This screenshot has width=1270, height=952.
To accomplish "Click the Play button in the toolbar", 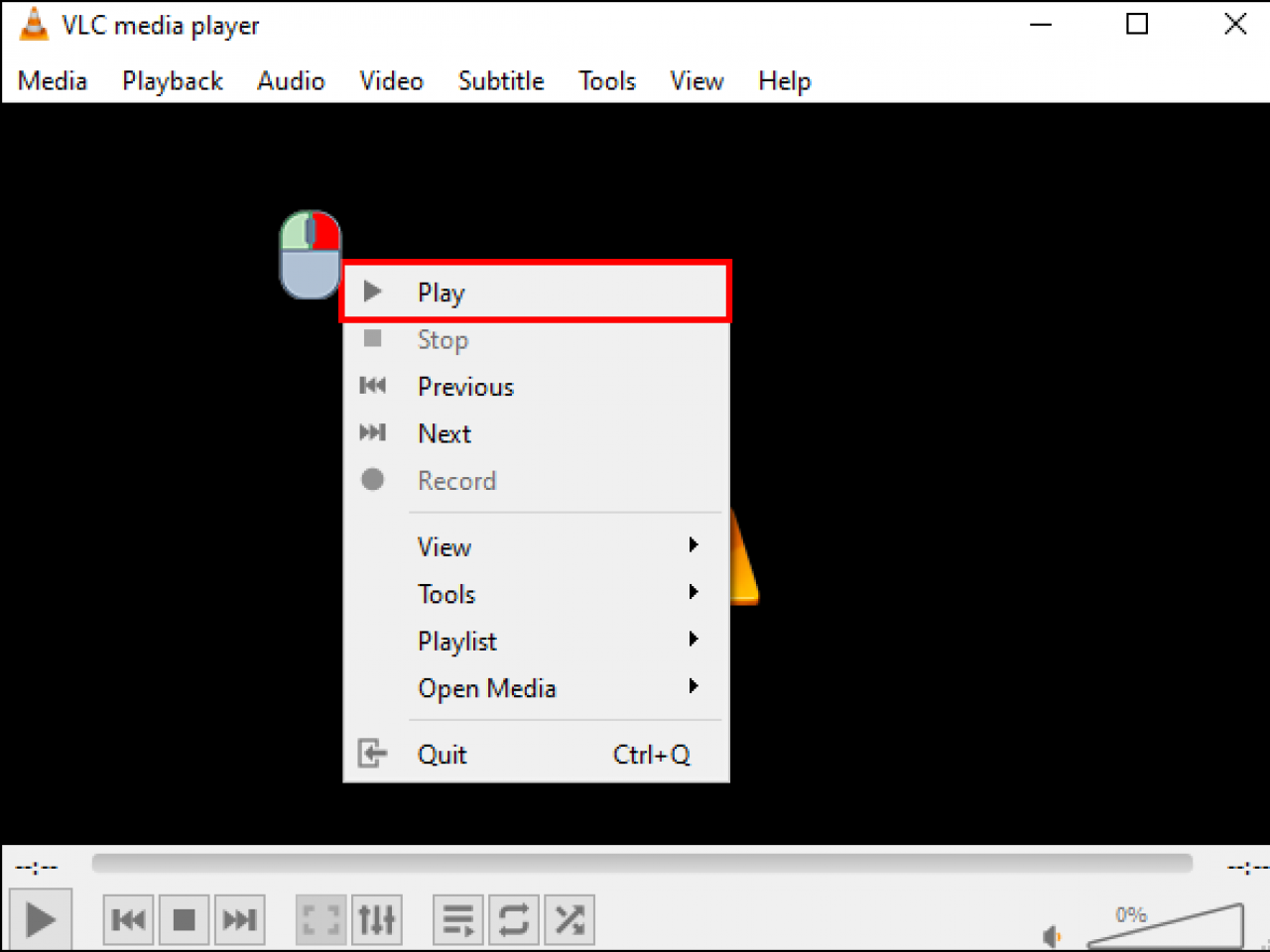I will point(41,919).
